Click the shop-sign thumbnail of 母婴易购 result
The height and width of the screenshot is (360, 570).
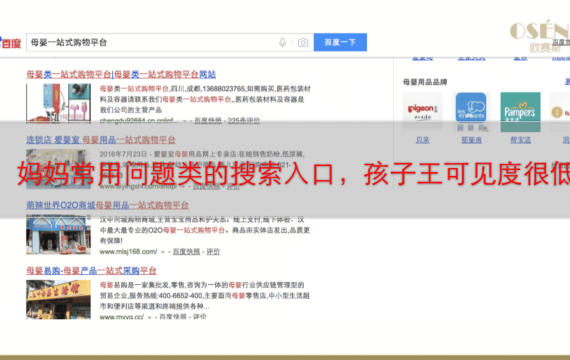(x=59, y=299)
